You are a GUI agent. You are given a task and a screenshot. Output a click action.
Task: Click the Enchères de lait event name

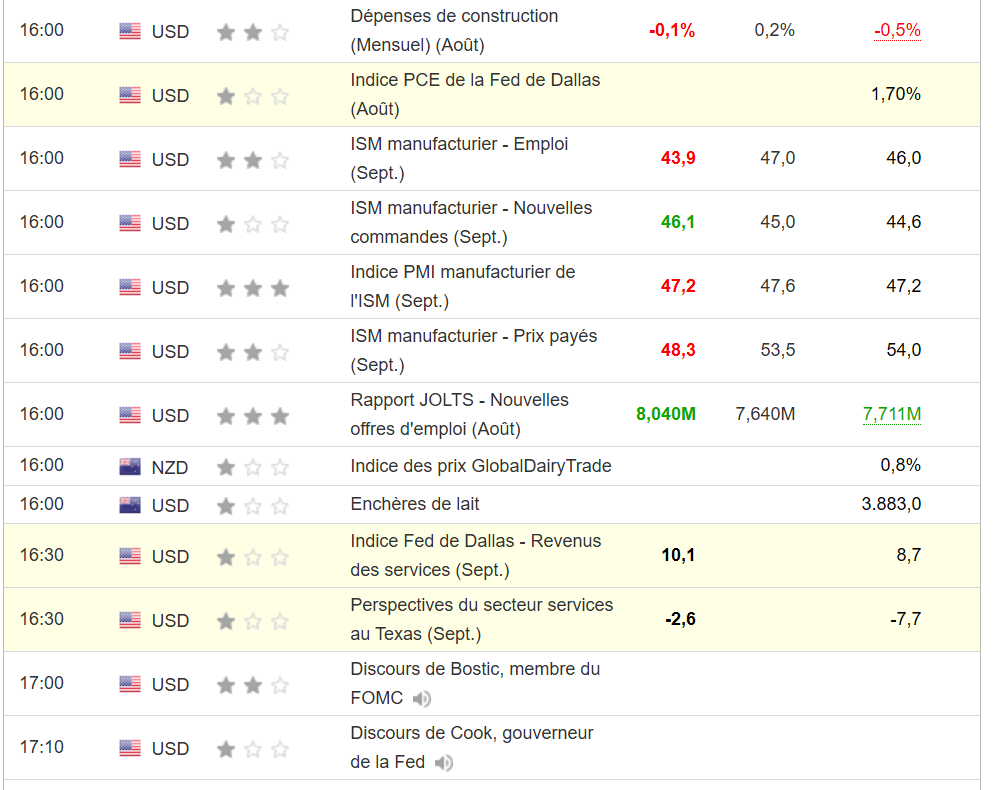(422, 504)
